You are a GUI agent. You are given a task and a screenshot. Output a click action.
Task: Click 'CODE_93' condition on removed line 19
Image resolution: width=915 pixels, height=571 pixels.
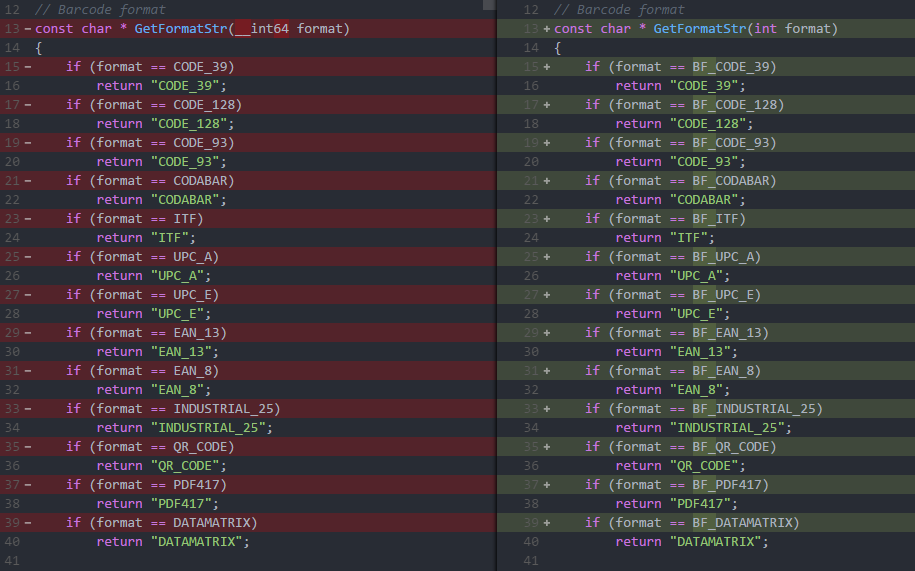point(200,142)
